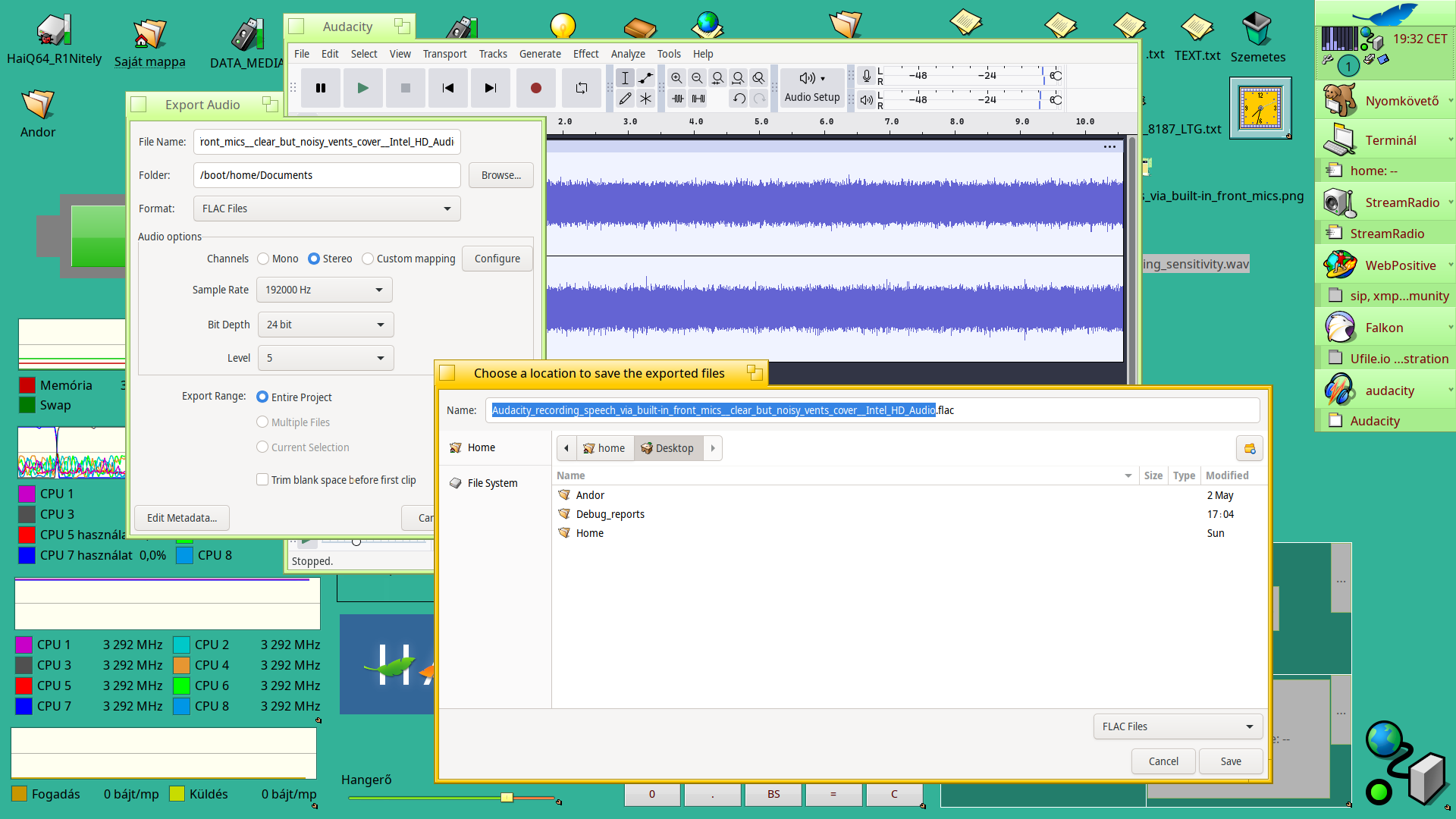Open FLAC Files filter dropdown in save dialog
This screenshot has width=1456, height=819.
1177,726
